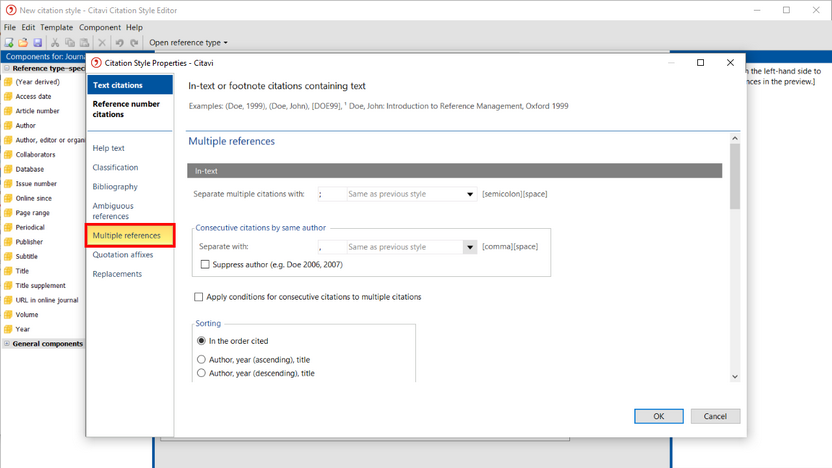The width and height of the screenshot is (832, 468).
Task: Open the Component menu
Action: pyautogui.click(x=100, y=28)
